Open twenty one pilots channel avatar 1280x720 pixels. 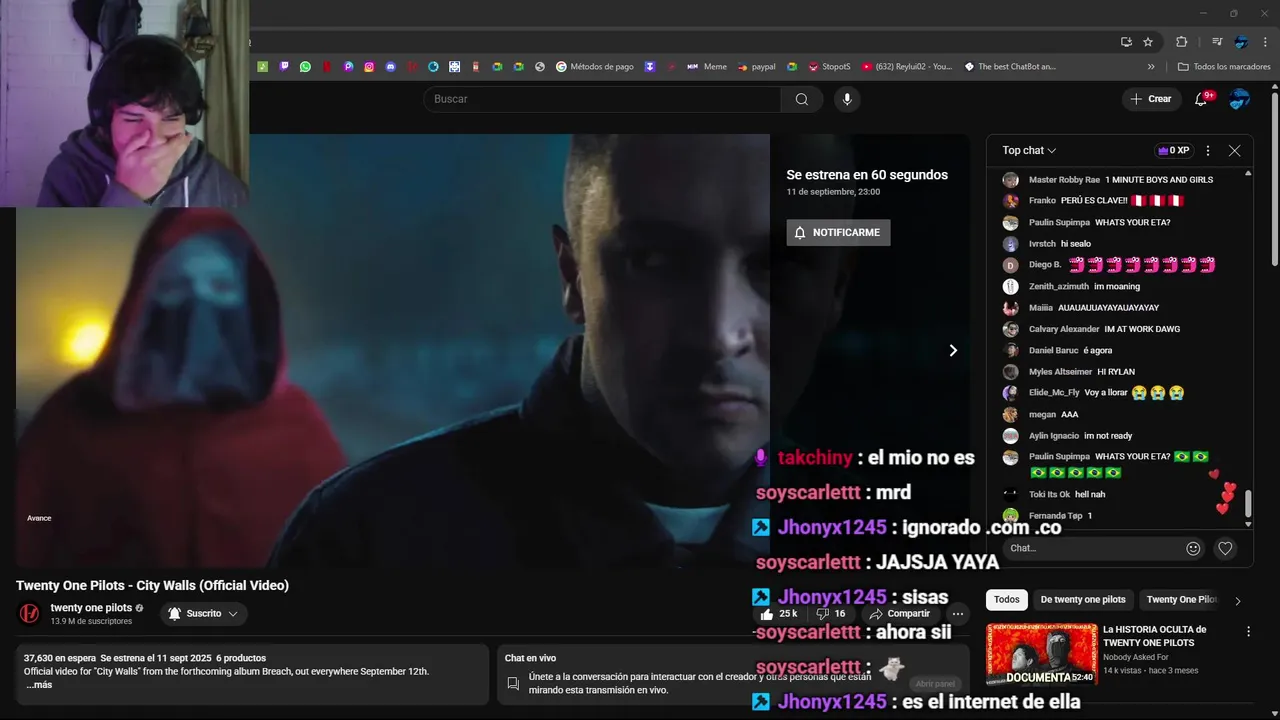pos(30,613)
